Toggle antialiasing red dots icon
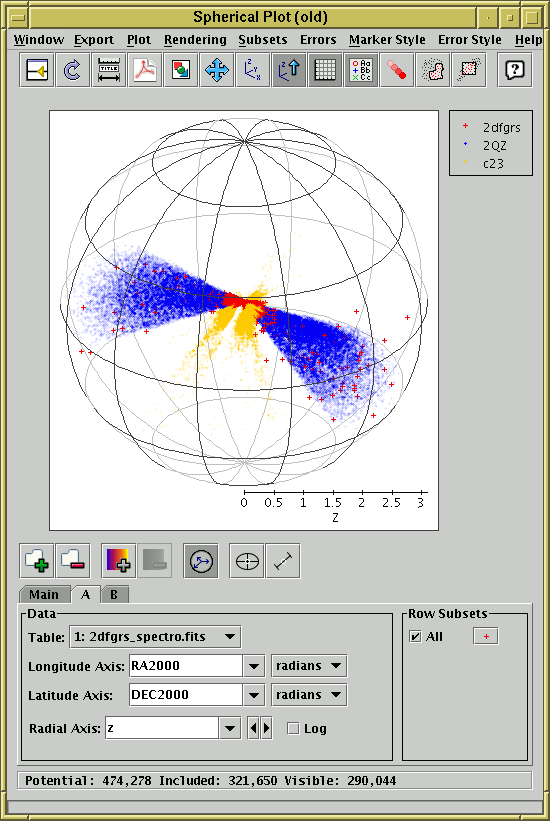Screen dimensions: 550x821 [x=397, y=70]
